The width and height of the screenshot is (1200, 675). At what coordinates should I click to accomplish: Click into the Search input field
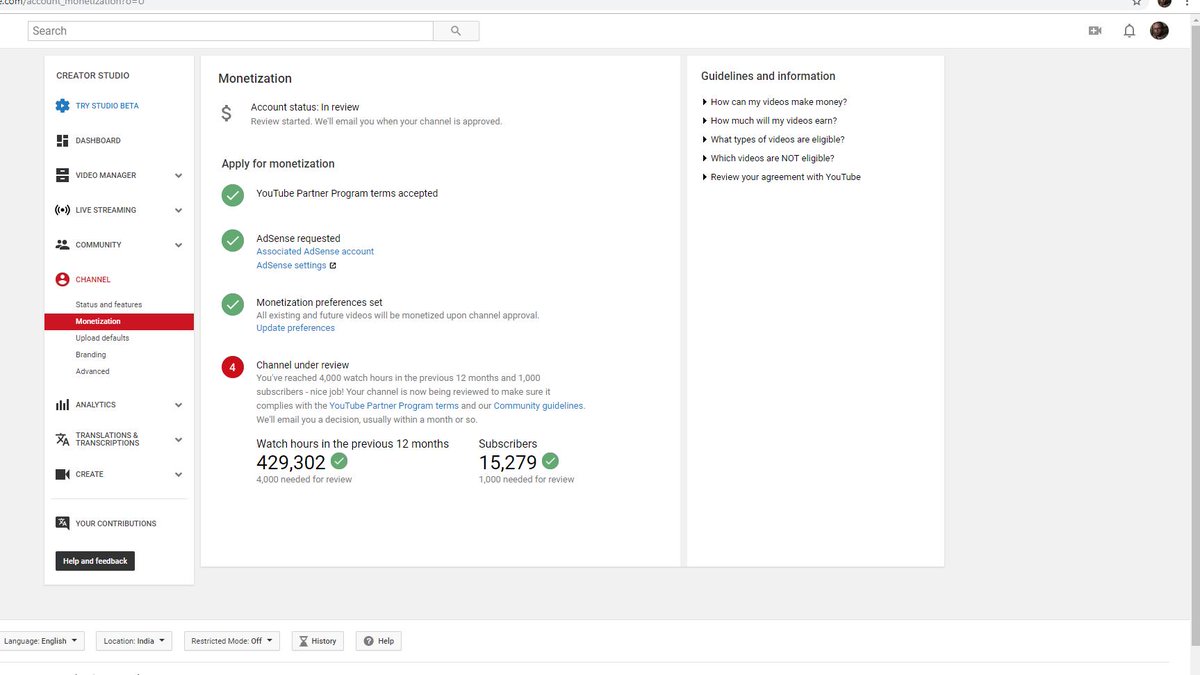230,31
